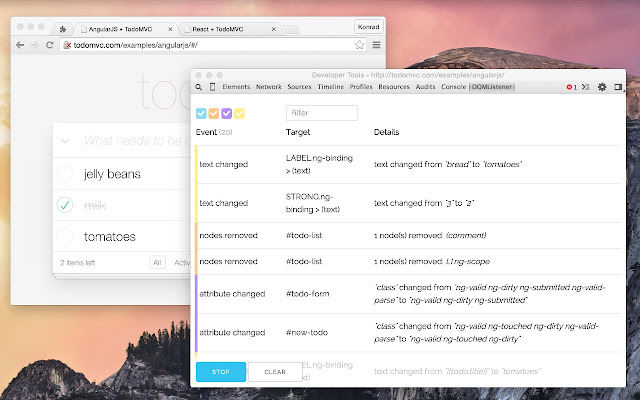
Task: Click the Details column header
Action: 387,132
